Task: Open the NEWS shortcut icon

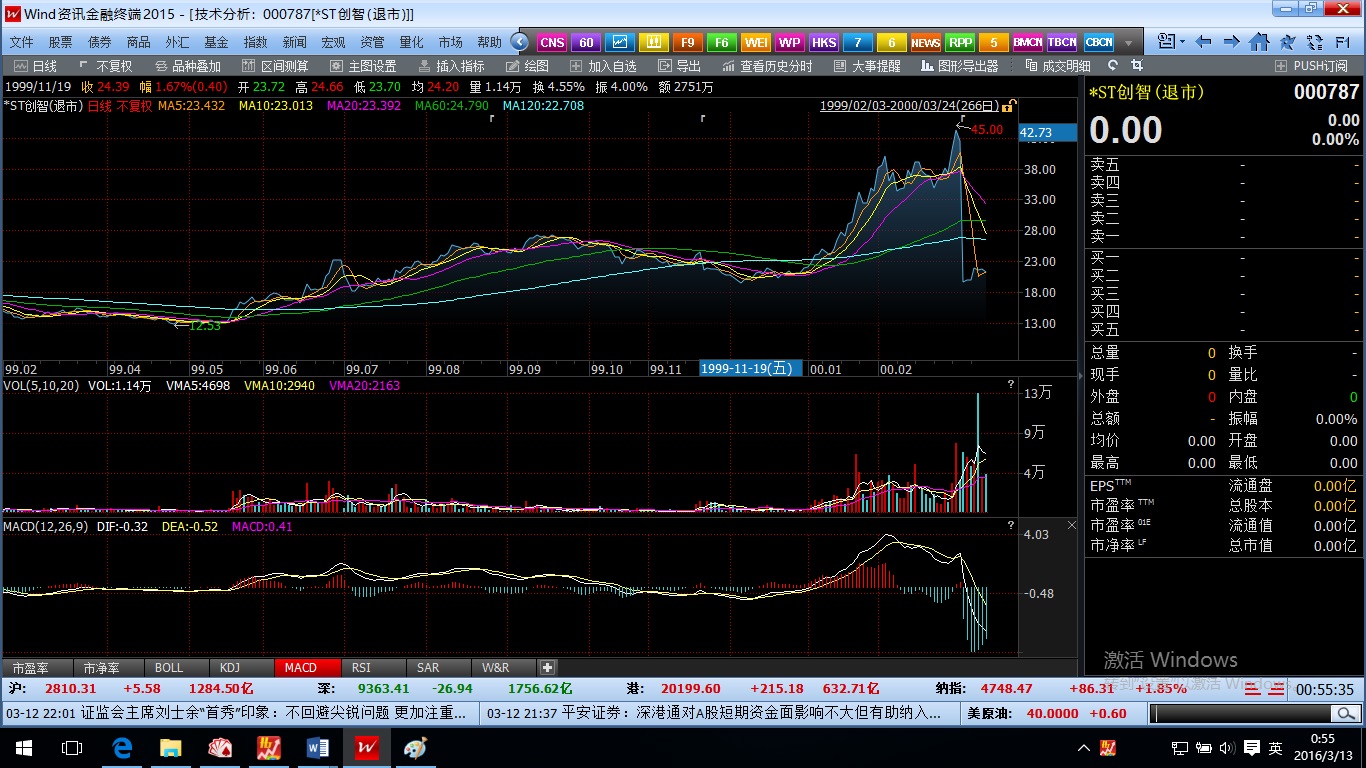Action: (x=925, y=42)
